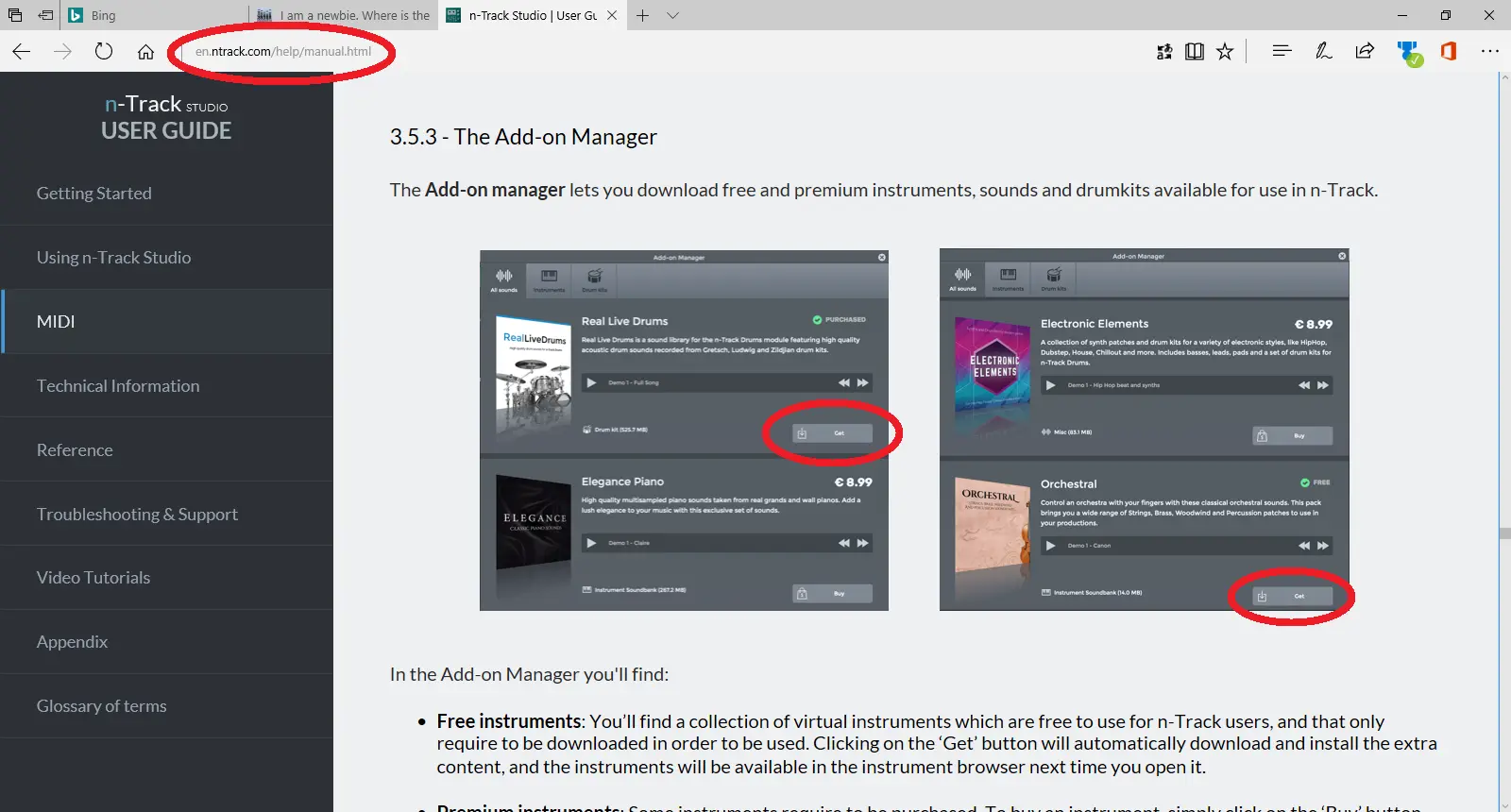Open Getting Started in the sidebar
Screen dimensions: 1511x812
pyautogui.click(x=93, y=194)
